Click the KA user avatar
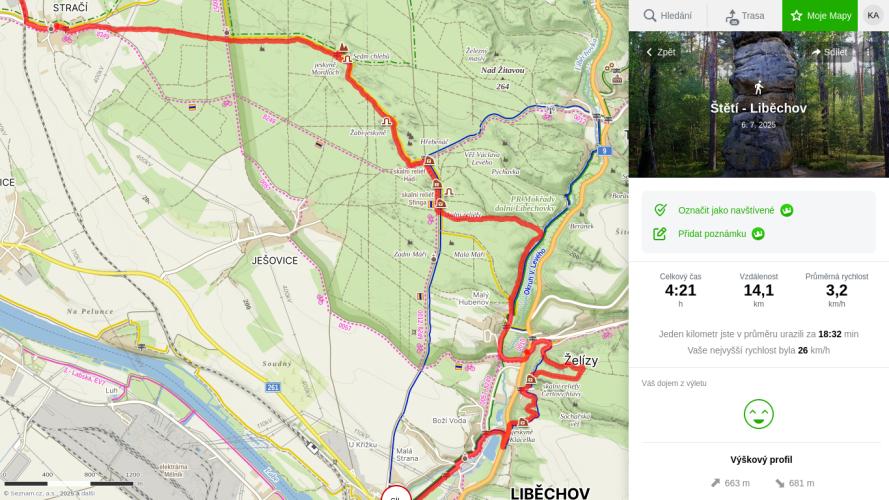 point(873,15)
